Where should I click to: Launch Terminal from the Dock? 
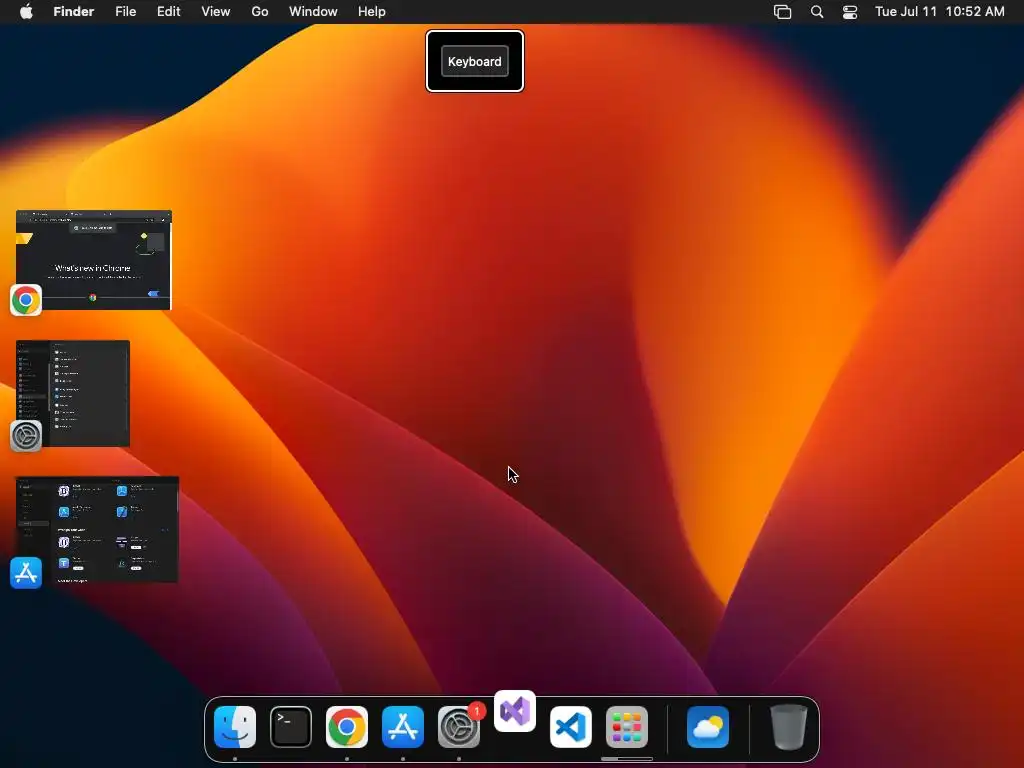291,727
